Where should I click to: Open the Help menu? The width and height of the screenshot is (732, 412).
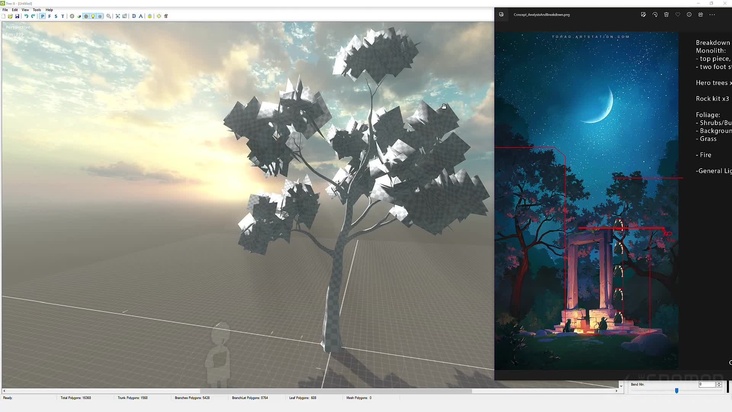[x=49, y=10]
